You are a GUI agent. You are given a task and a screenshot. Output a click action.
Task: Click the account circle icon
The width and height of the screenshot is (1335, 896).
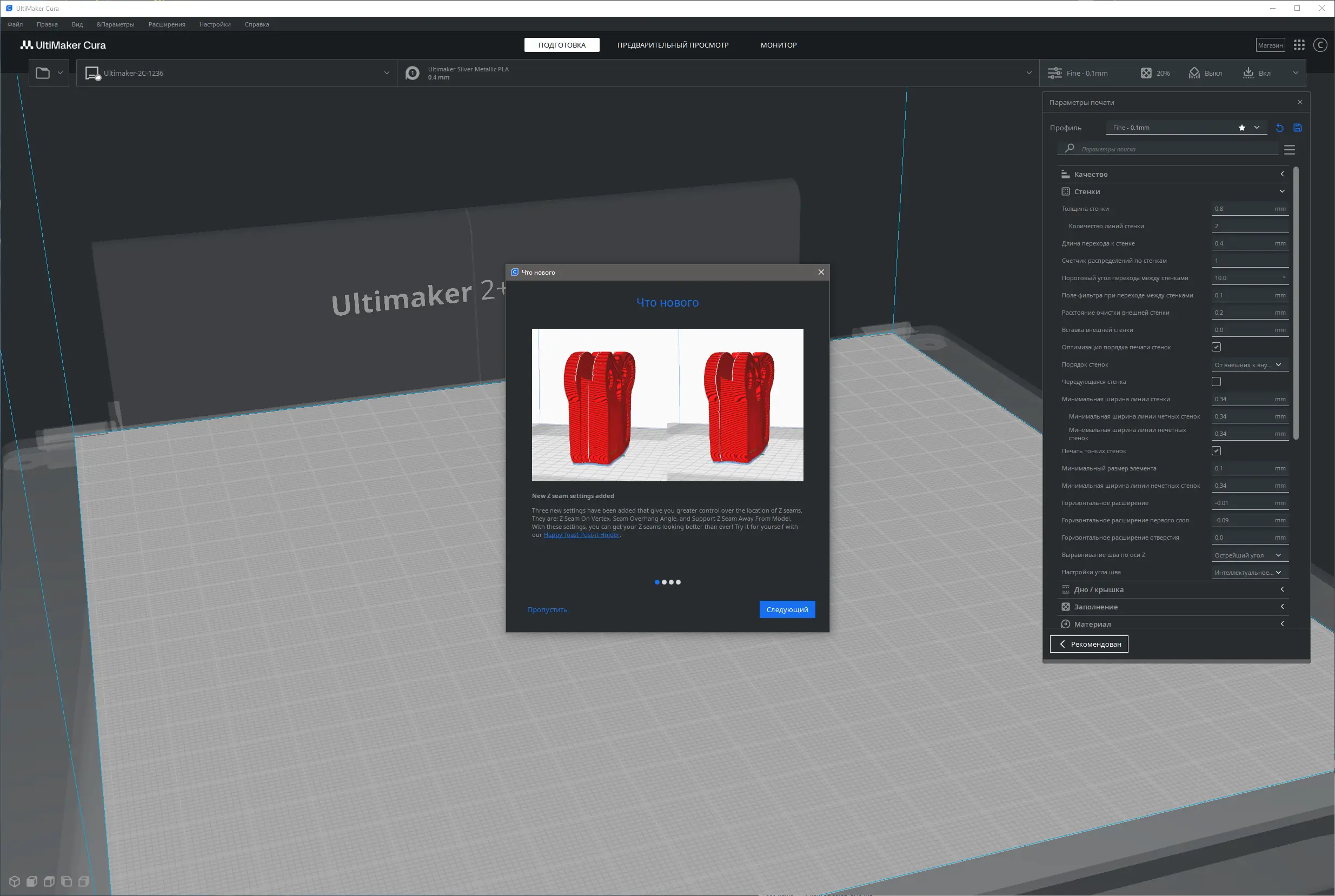[x=1319, y=45]
